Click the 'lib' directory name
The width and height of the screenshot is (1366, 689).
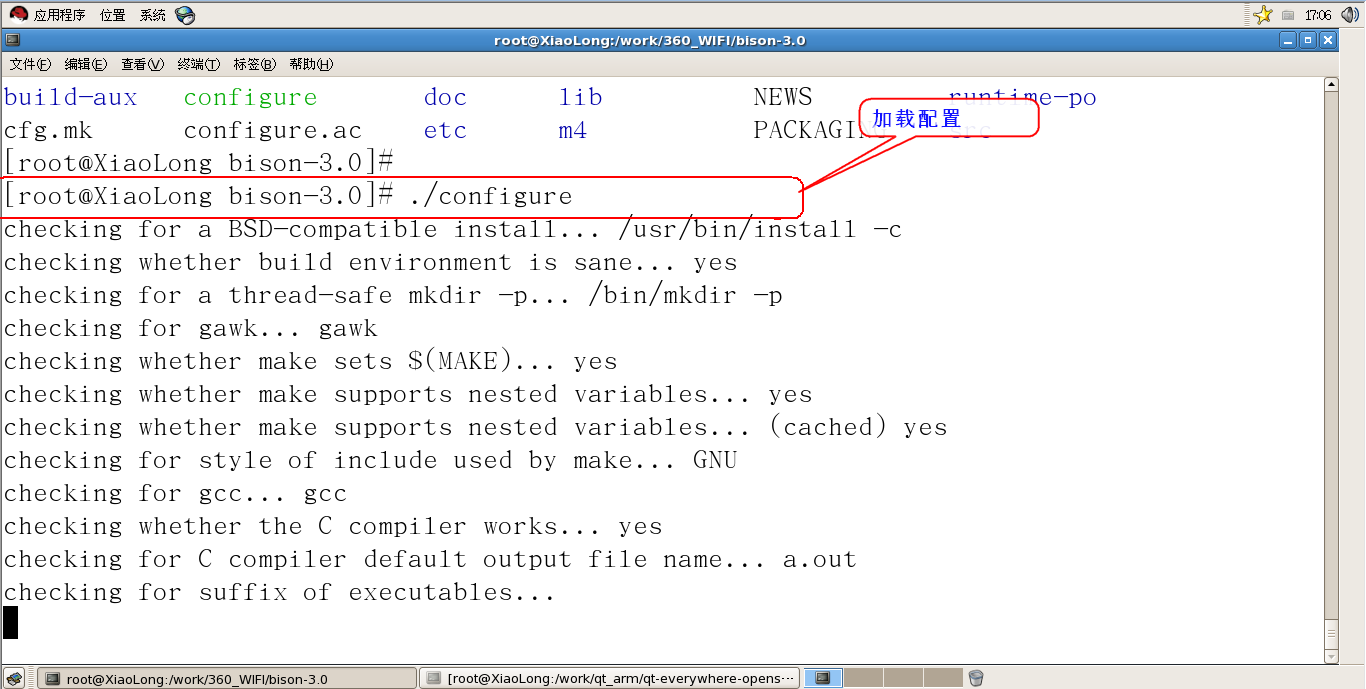[x=581, y=97]
